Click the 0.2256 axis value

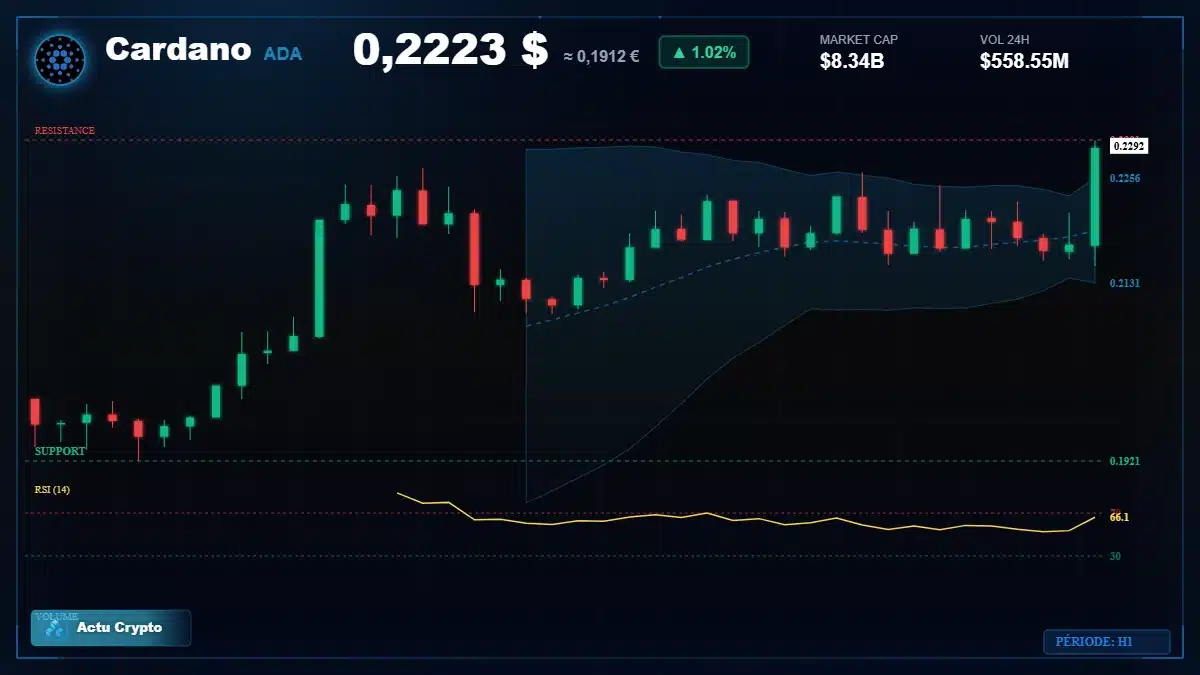pyautogui.click(x=1125, y=178)
